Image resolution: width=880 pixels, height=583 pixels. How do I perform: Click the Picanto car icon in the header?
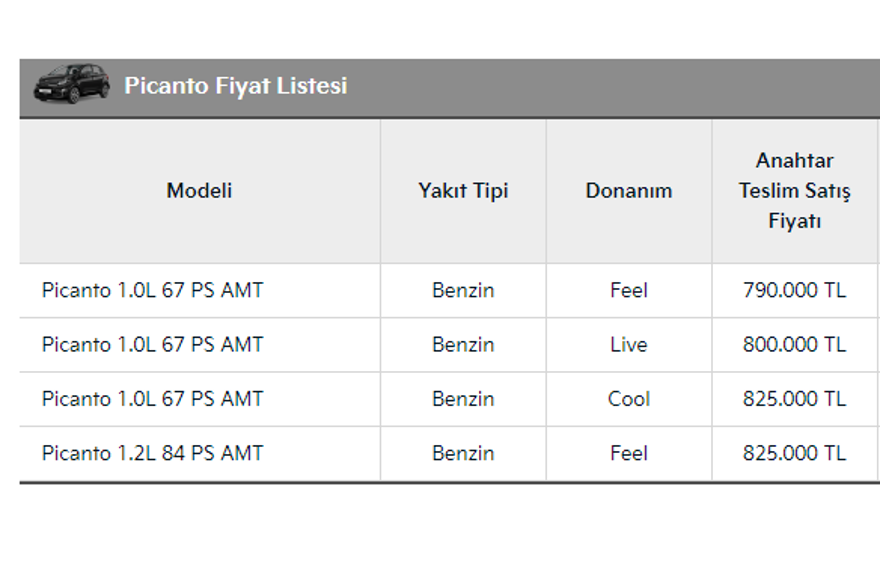(x=71, y=84)
